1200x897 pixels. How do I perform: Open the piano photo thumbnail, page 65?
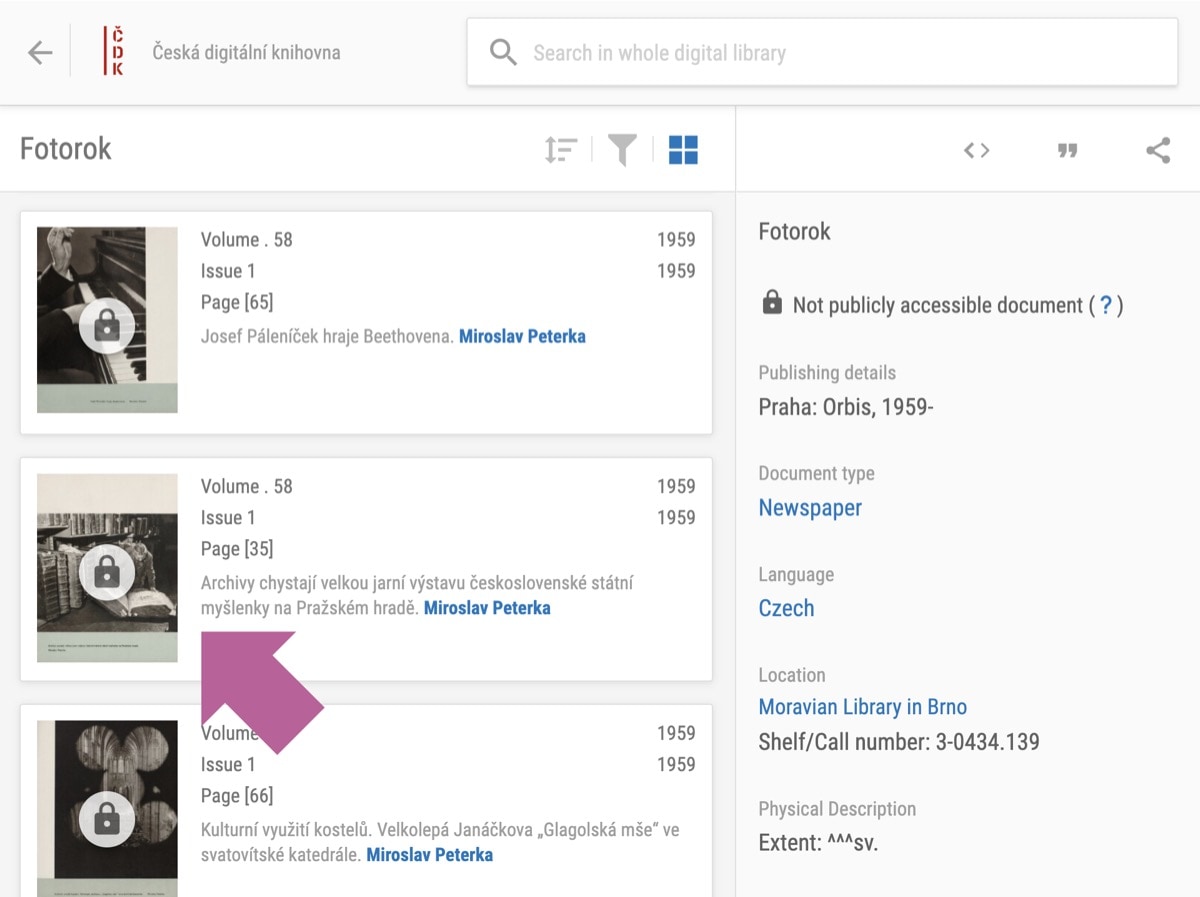[107, 320]
